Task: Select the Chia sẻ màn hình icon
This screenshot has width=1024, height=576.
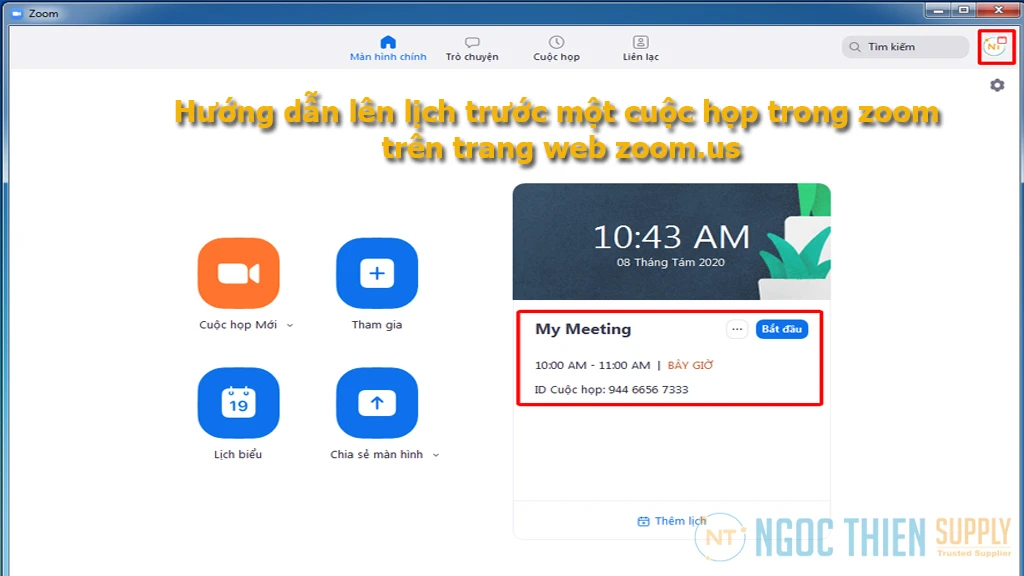Action: coord(376,402)
